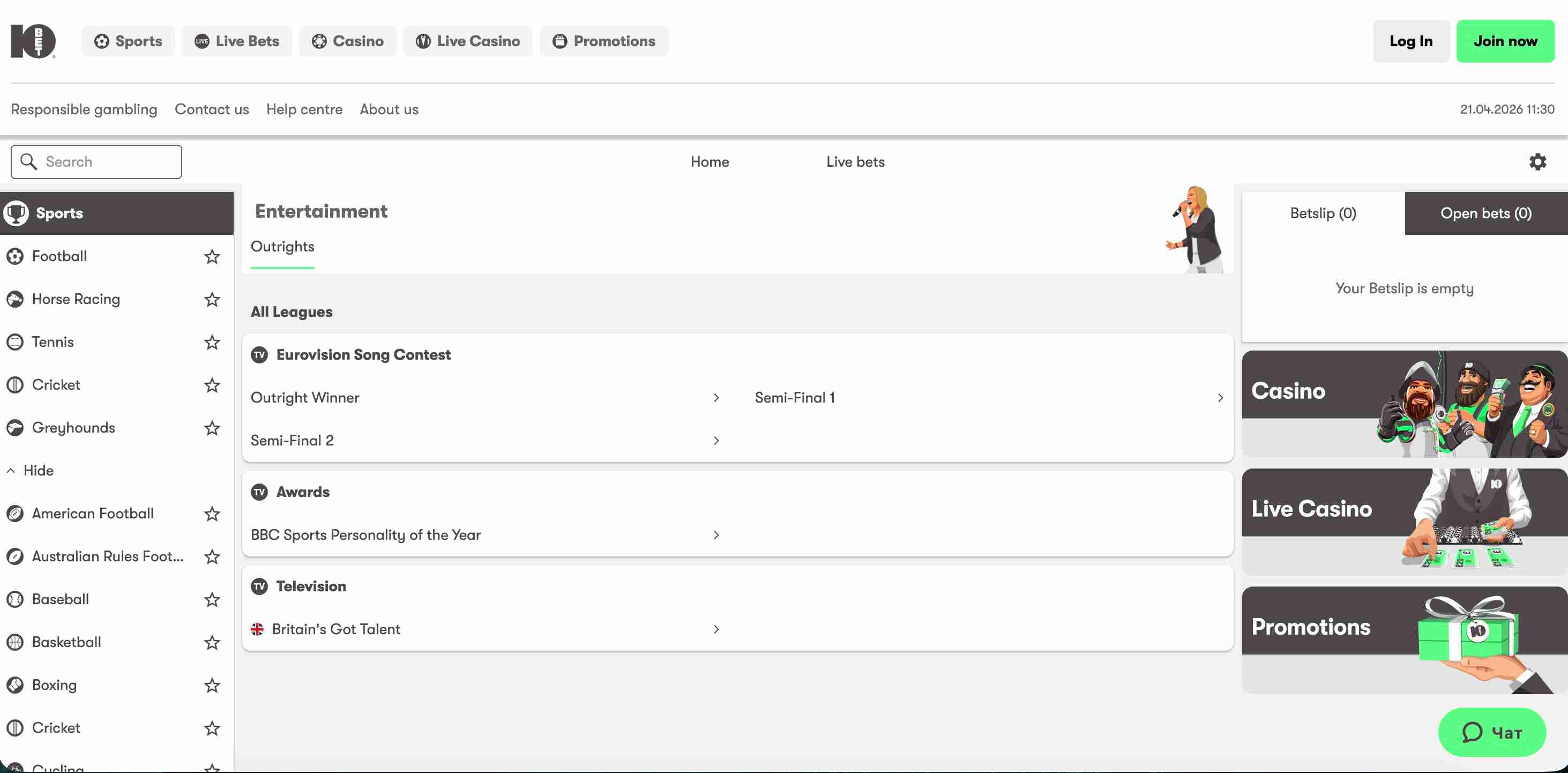Click the Sports trophy icon in sidebar header
This screenshot has height=773, width=1568.
point(16,213)
